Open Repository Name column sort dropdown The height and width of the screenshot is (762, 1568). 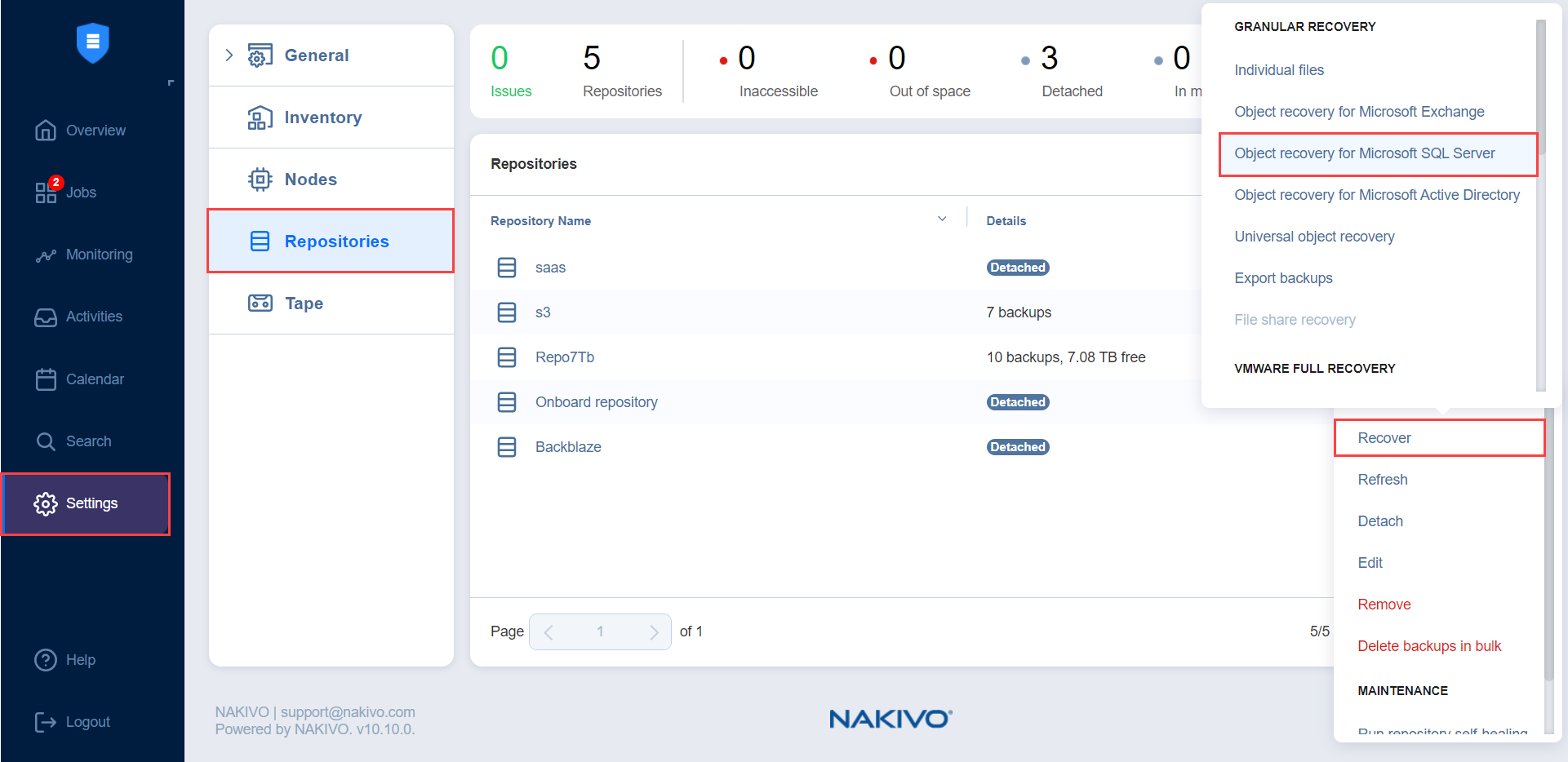click(942, 219)
